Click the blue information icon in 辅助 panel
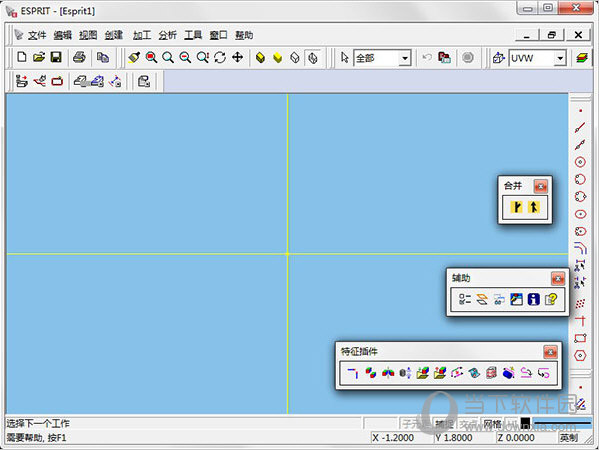 pyautogui.click(x=533, y=299)
